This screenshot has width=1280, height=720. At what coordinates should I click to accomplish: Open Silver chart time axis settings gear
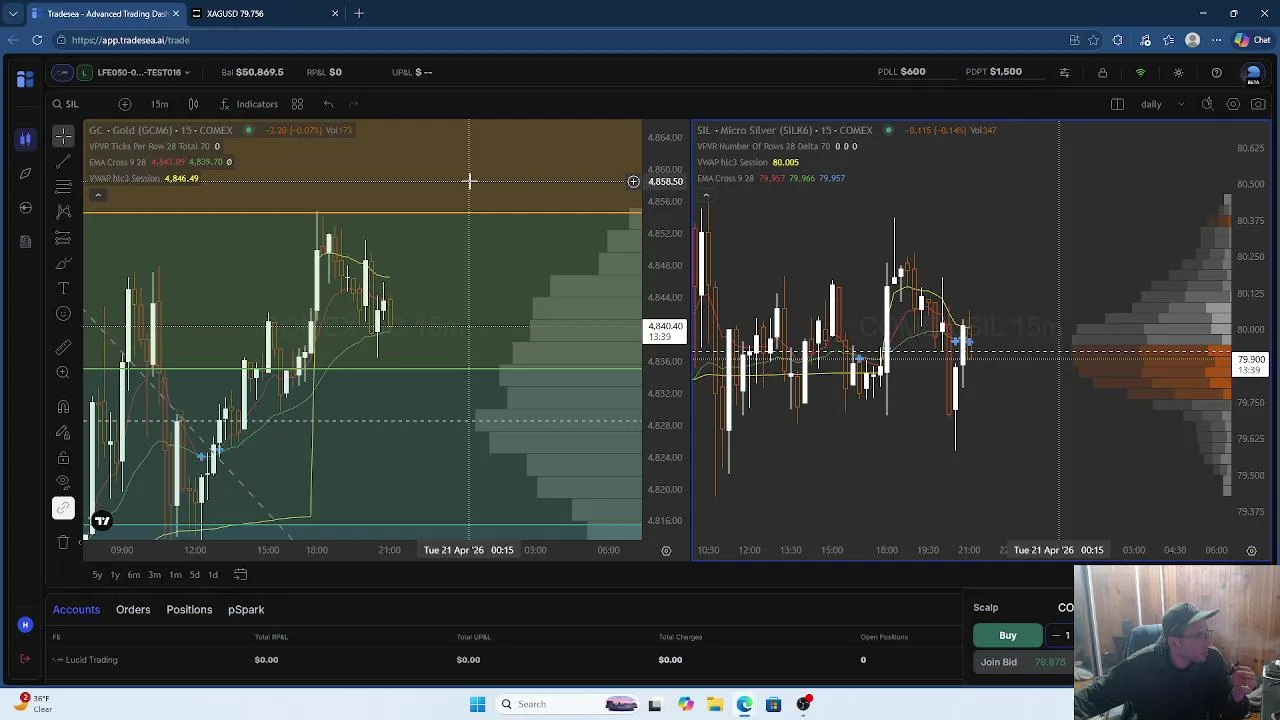point(1251,550)
